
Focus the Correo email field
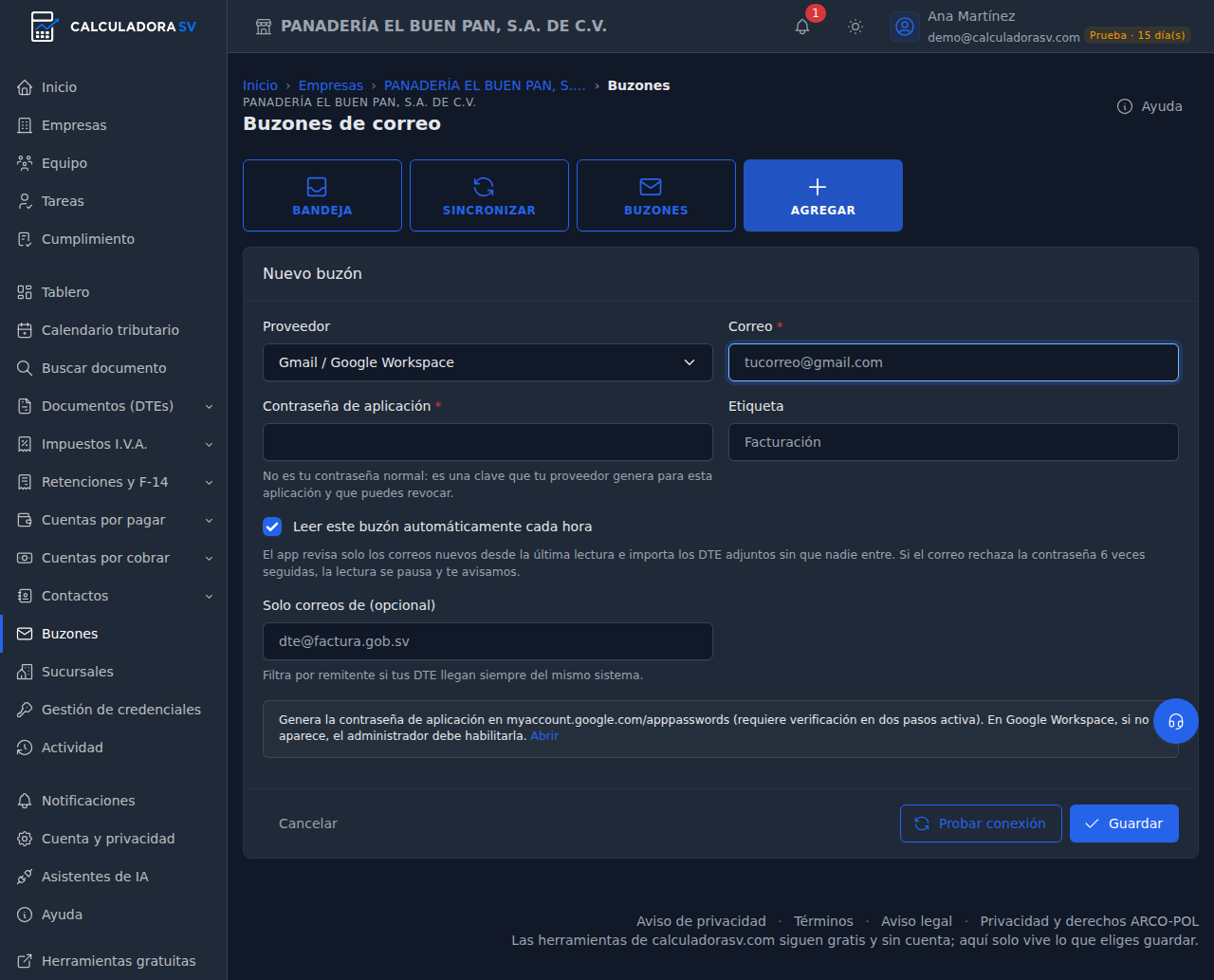pyautogui.click(x=953, y=362)
